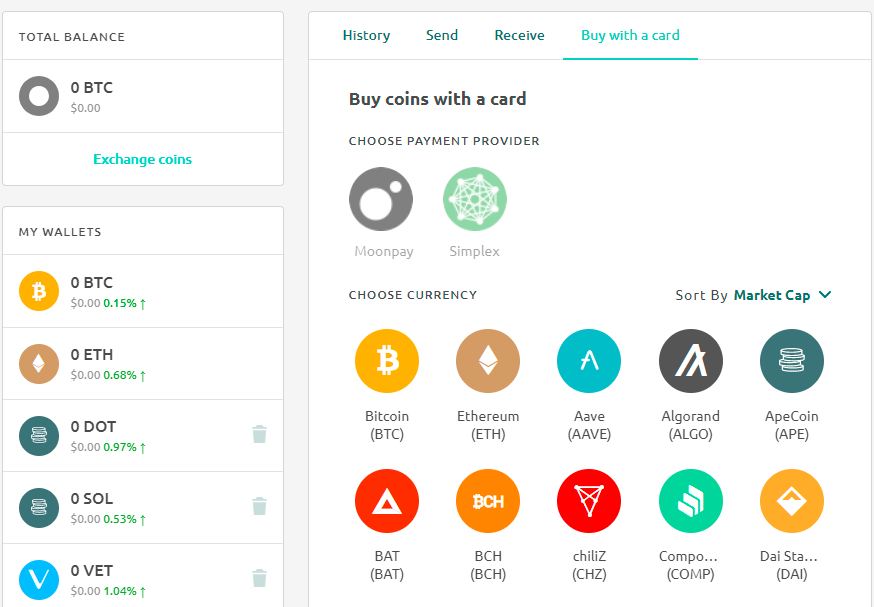Image resolution: width=874 pixels, height=607 pixels.
Task: Click the total balance 0 BTC text
Action: tap(92, 88)
